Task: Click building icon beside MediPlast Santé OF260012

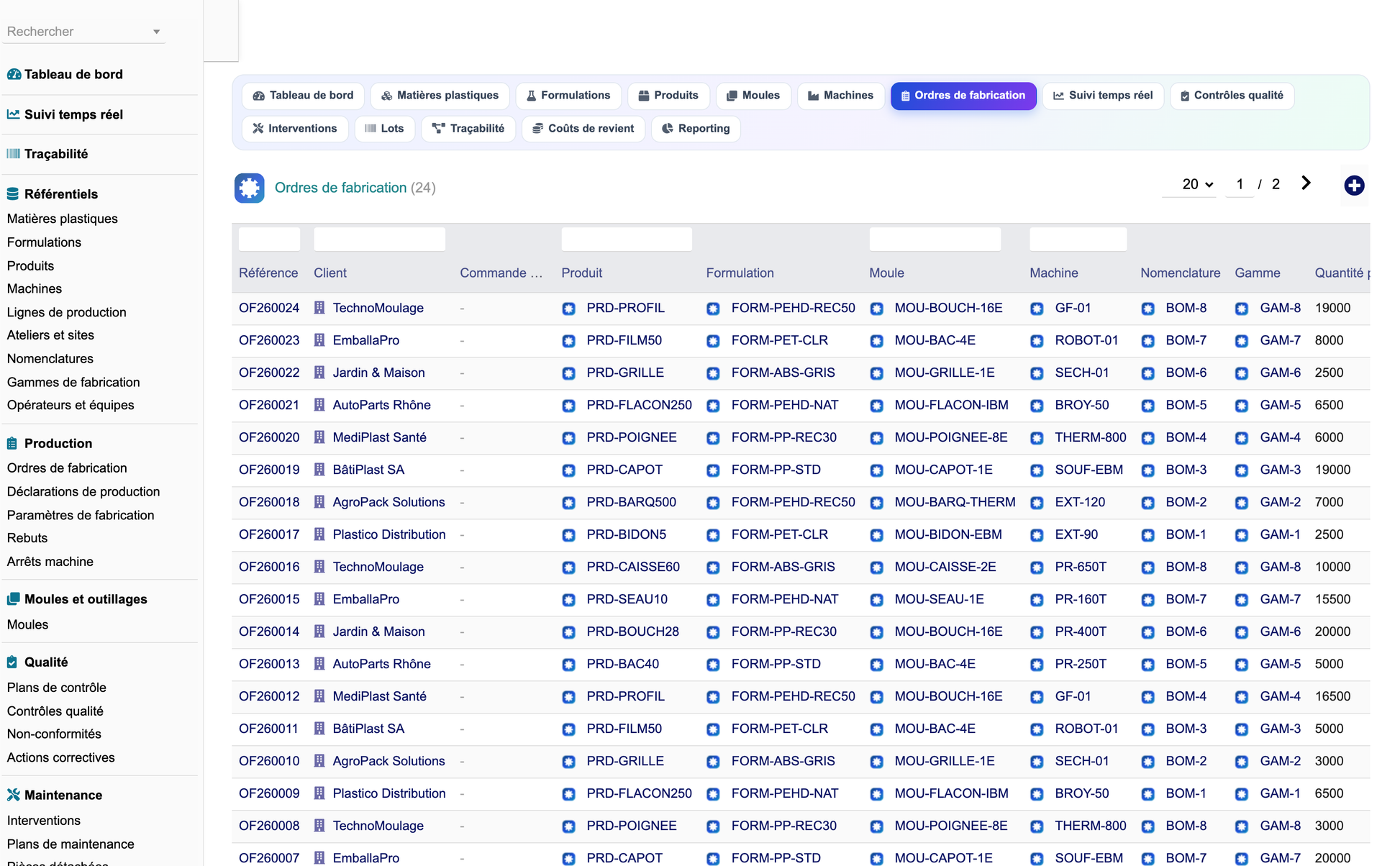Action: (319, 696)
